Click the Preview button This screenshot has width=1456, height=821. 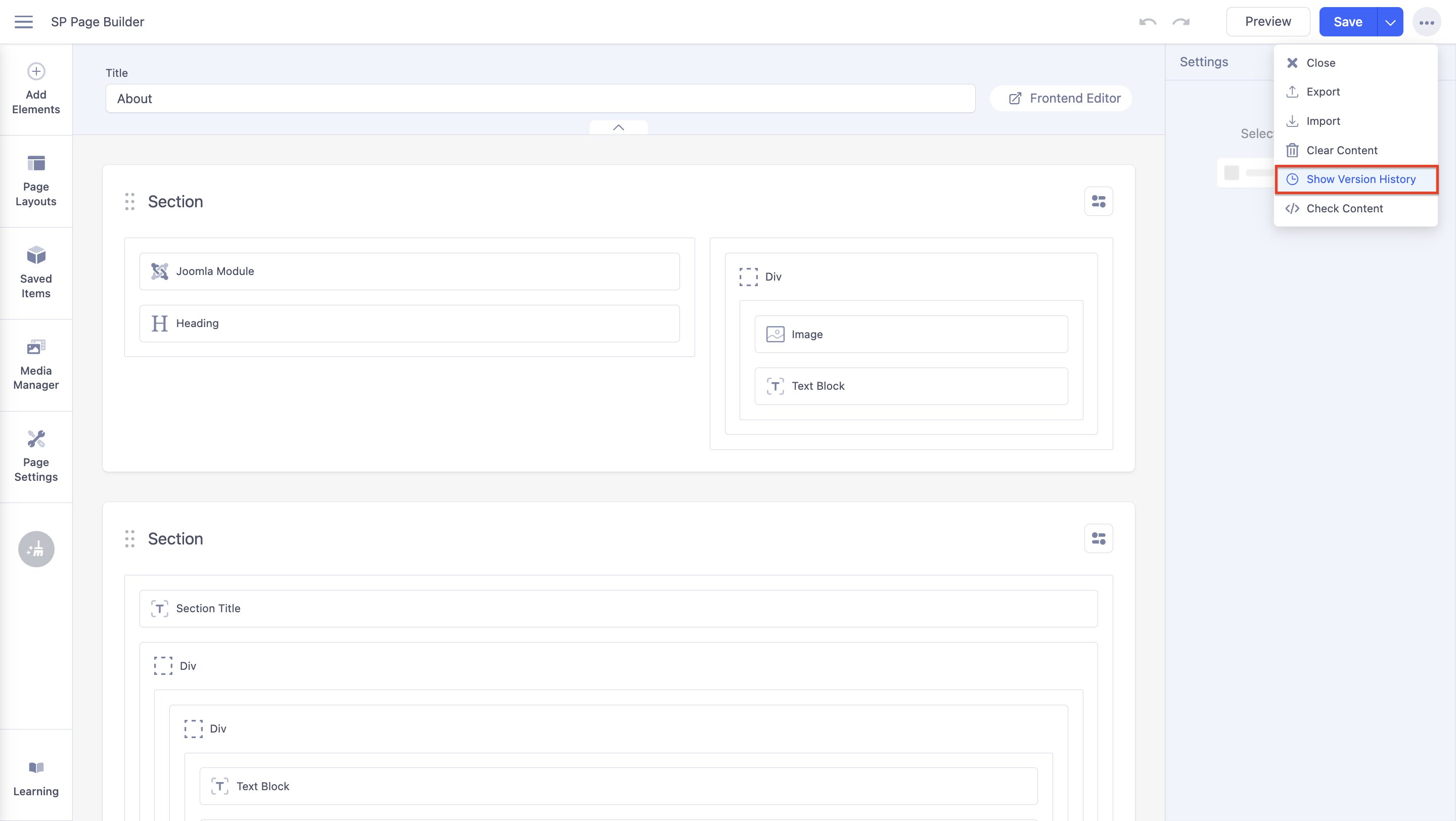coord(1267,22)
